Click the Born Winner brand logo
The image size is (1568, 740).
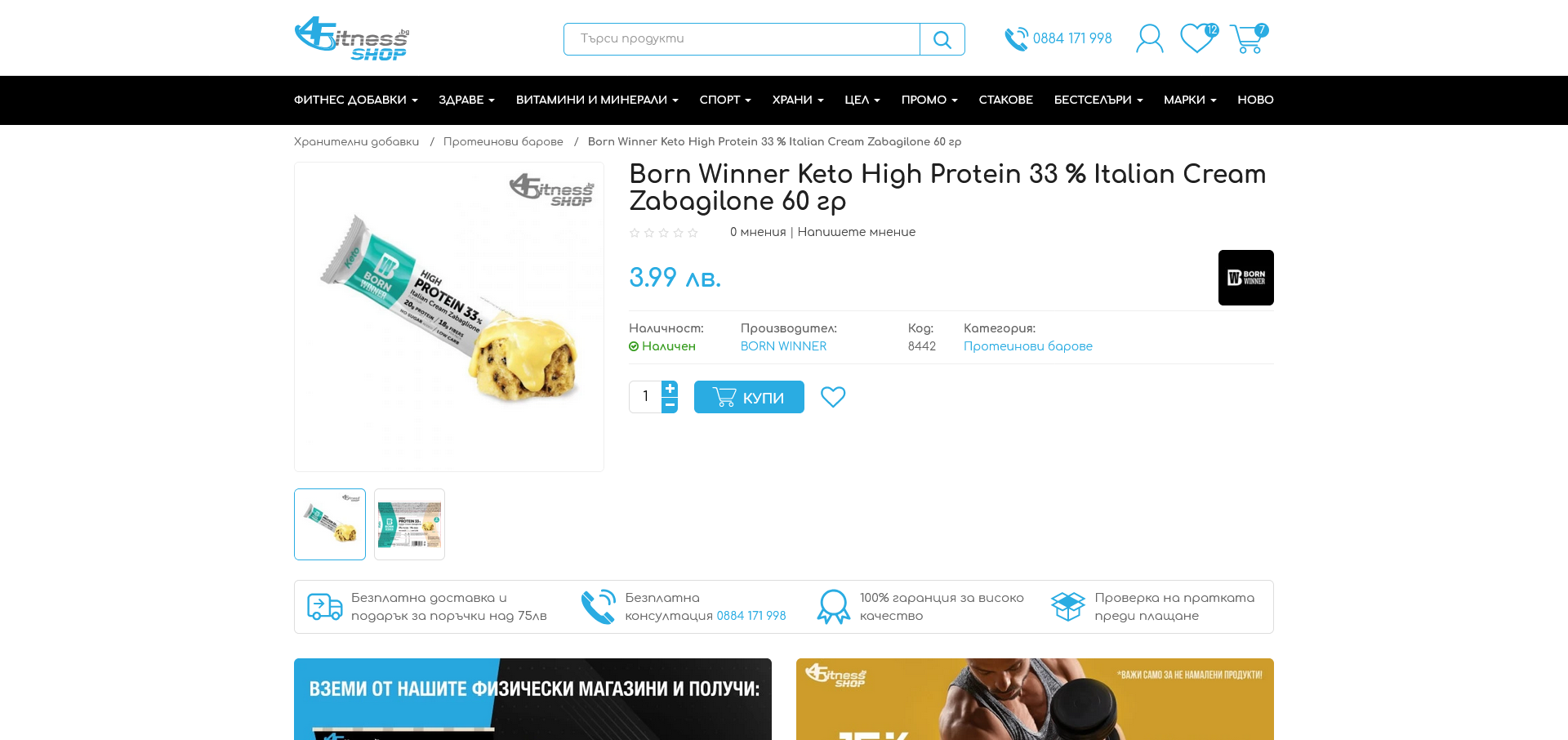pos(1245,278)
